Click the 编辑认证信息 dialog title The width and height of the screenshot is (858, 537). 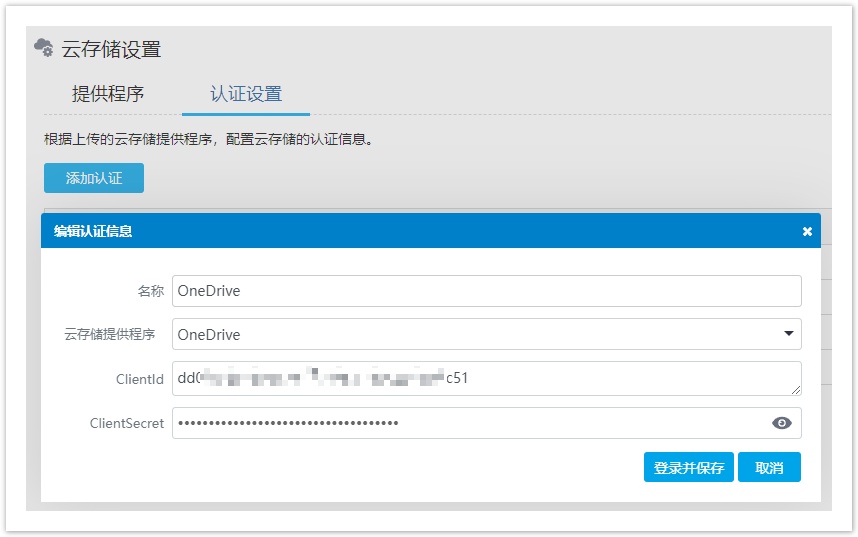tap(93, 231)
